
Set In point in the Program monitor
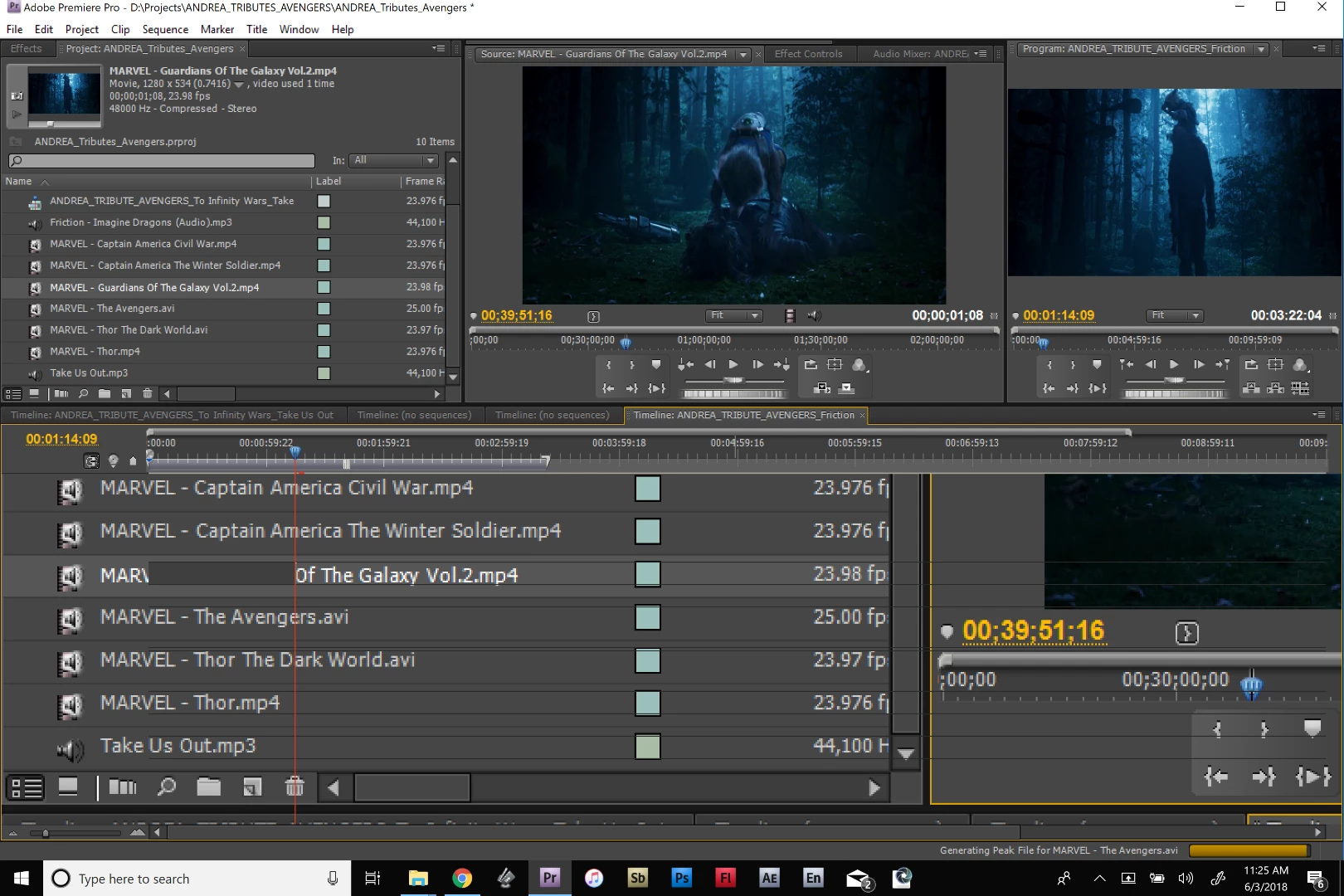pyautogui.click(x=1049, y=365)
